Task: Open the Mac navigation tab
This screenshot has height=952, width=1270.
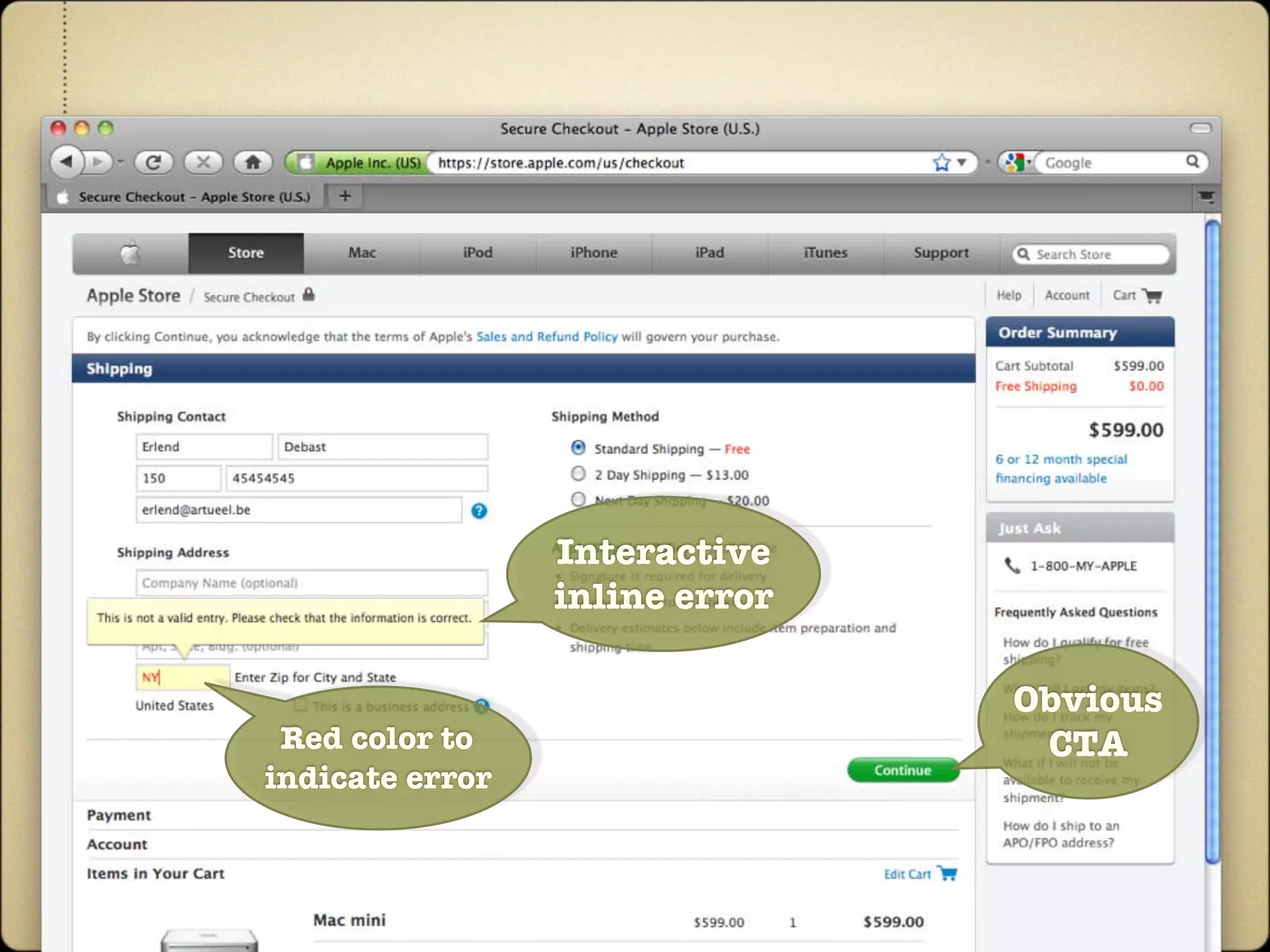Action: point(362,253)
